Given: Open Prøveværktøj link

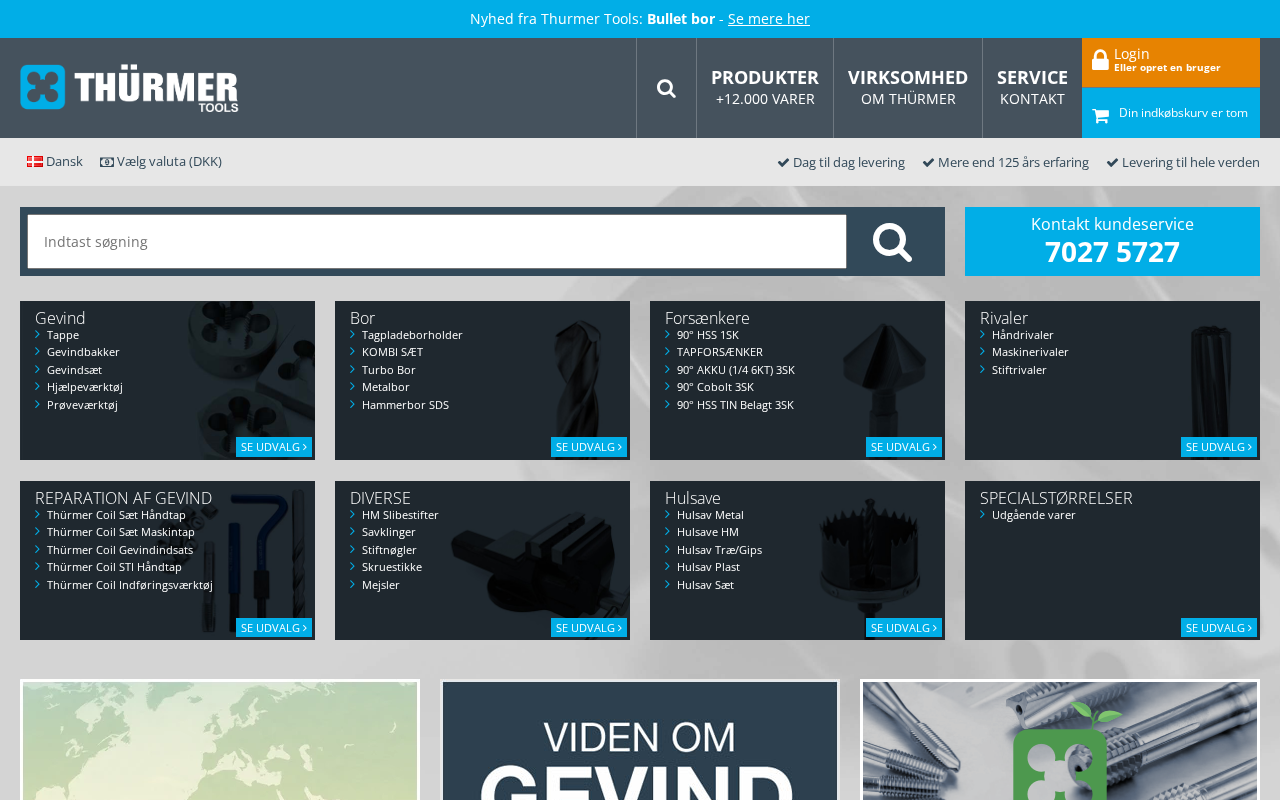Looking at the screenshot, I should click(82, 405).
